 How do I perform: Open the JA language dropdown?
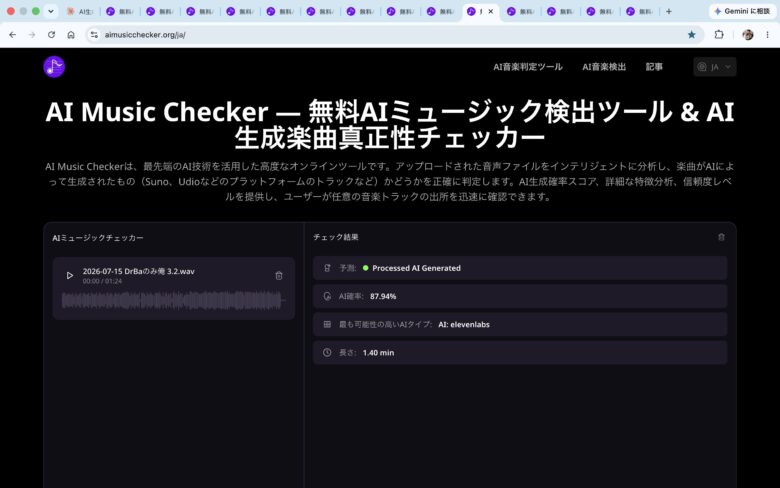pyautogui.click(x=715, y=67)
